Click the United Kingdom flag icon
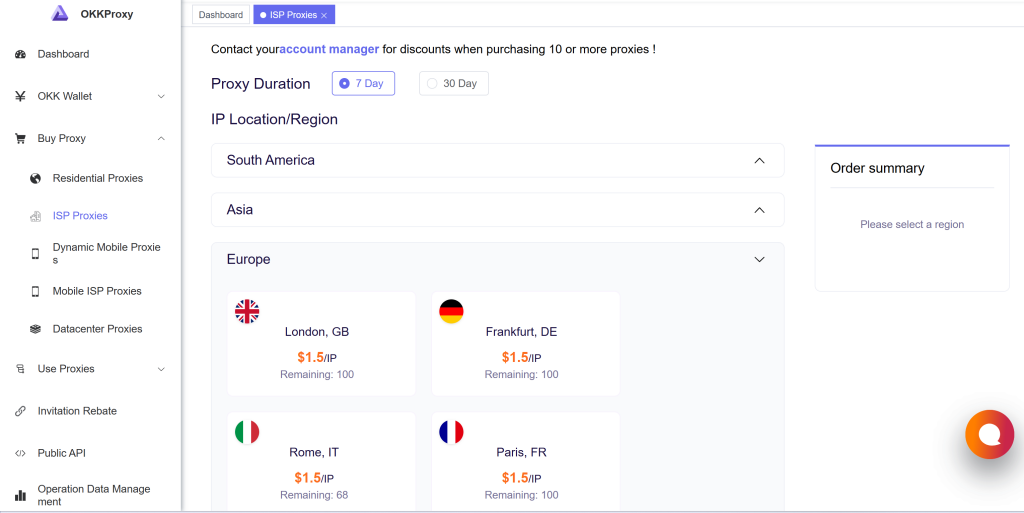The width and height of the screenshot is (1024, 513). pos(247,312)
